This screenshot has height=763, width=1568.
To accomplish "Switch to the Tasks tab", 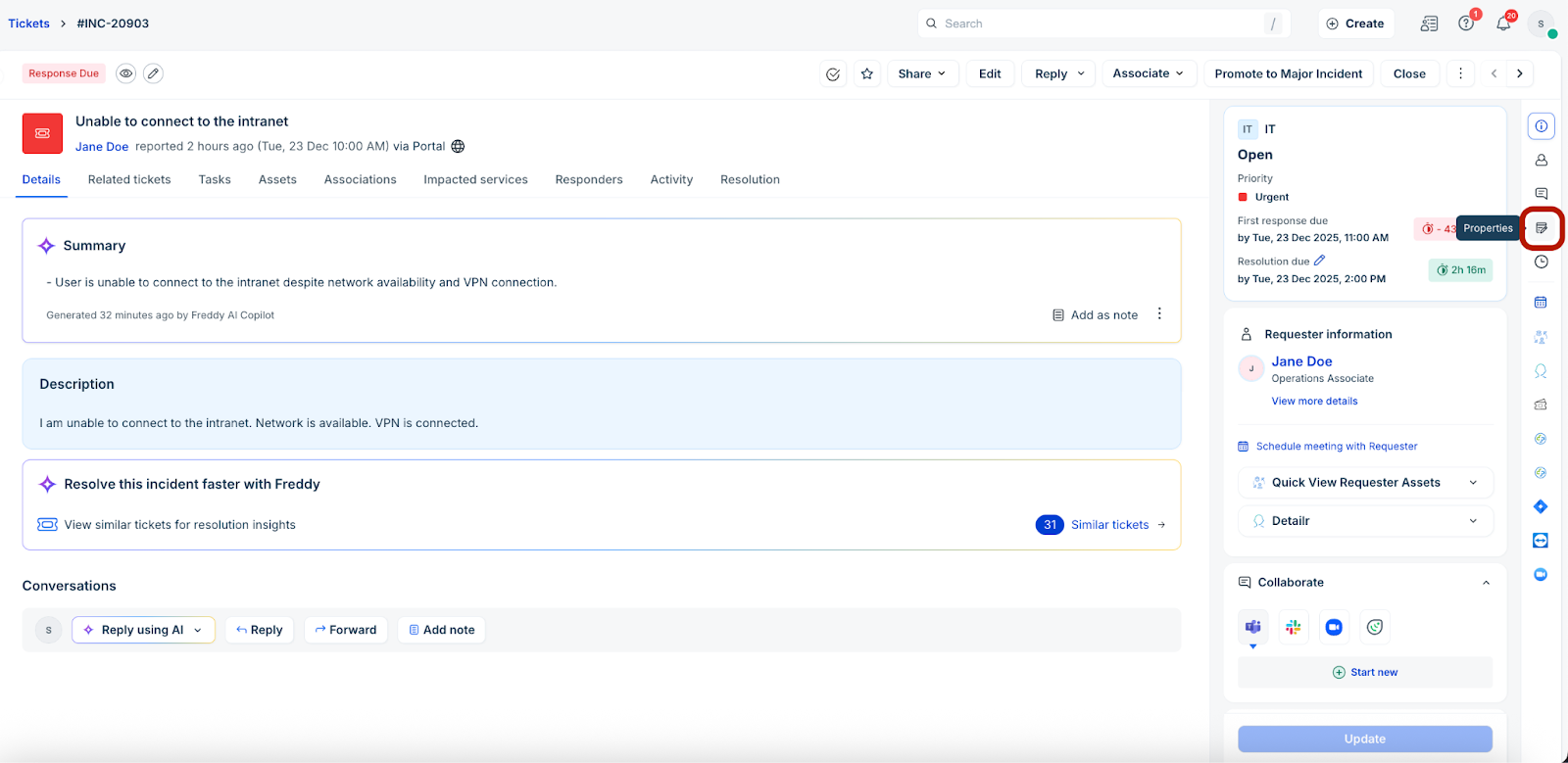I will tap(215, 179).
